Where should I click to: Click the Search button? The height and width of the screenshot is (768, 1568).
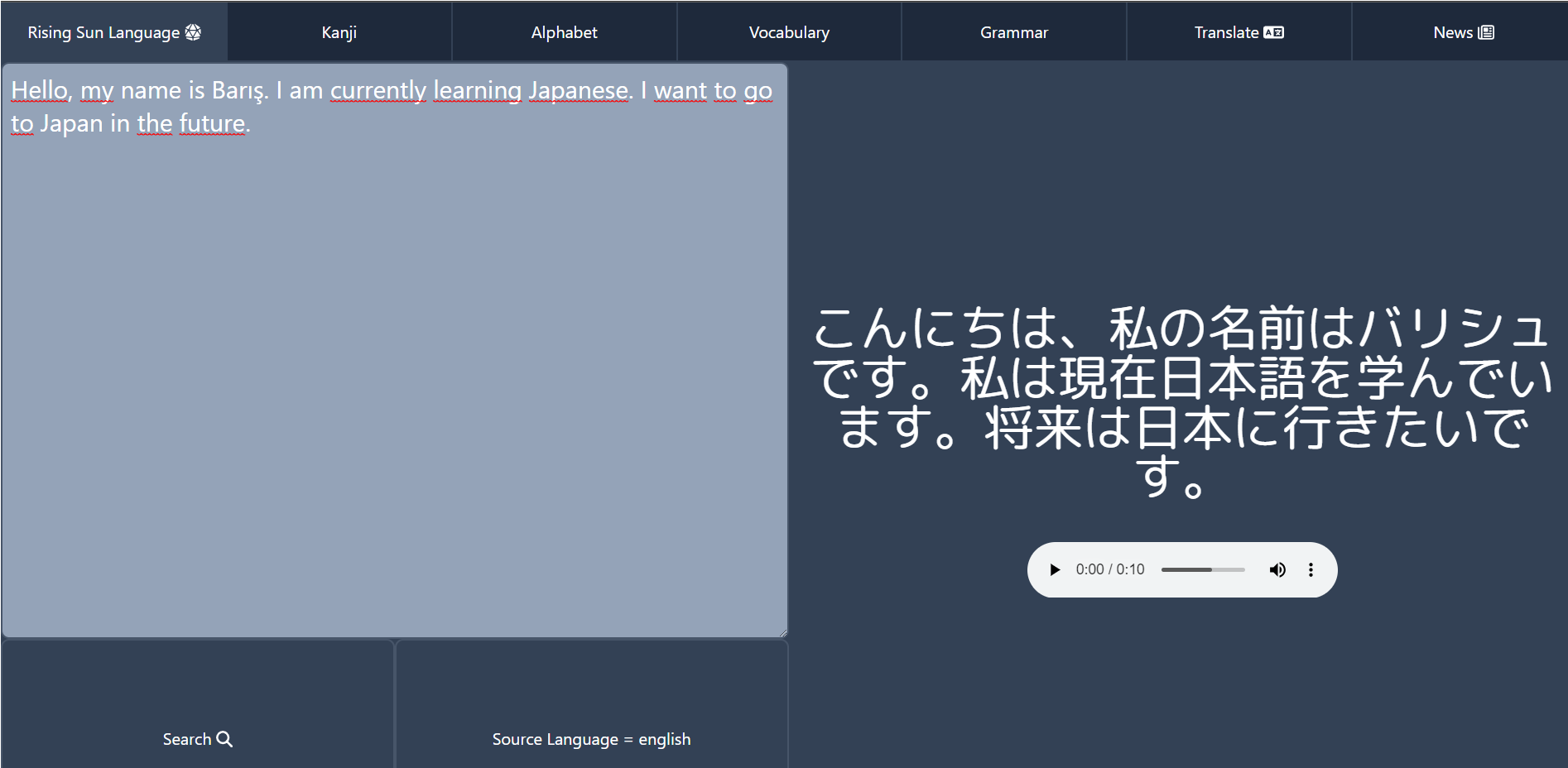197,704
